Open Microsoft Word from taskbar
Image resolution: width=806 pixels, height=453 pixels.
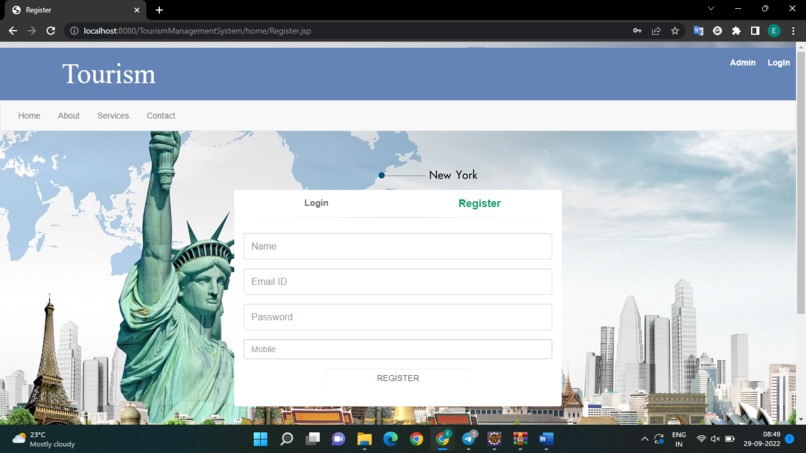[x=546, y=439]
